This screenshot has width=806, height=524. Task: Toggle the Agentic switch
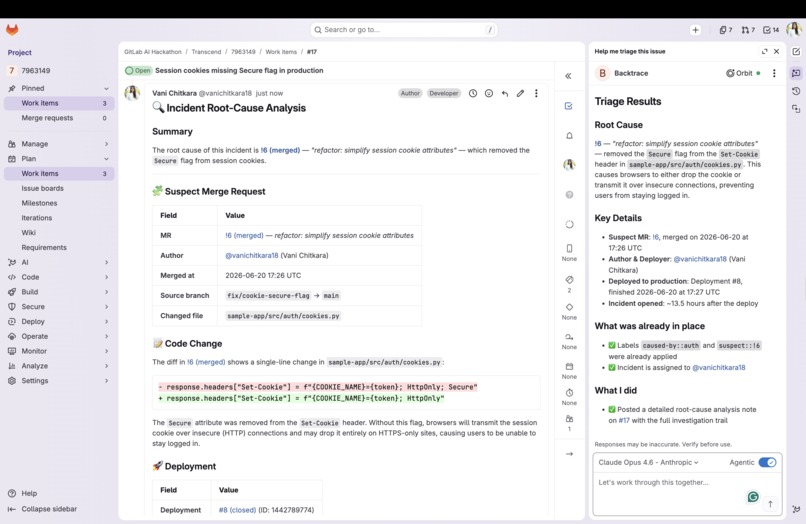(767, 462)
